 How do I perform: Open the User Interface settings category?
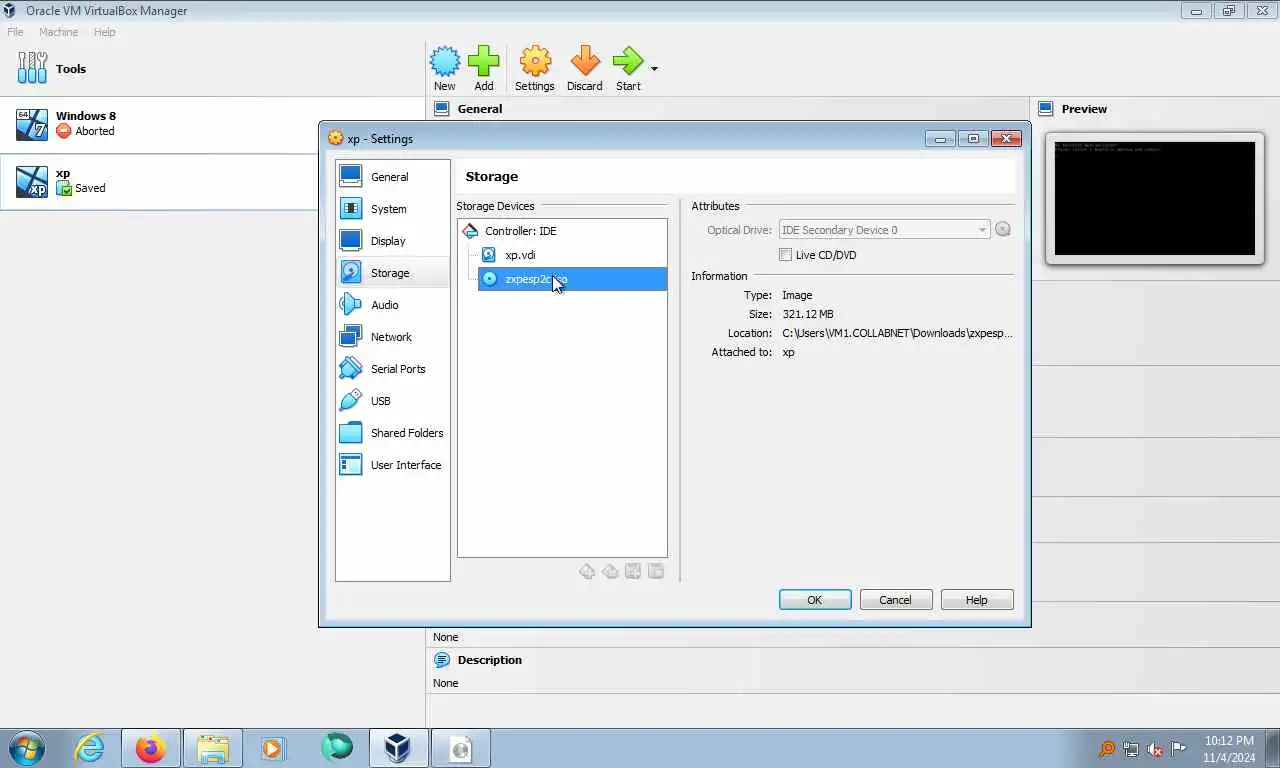392,465
